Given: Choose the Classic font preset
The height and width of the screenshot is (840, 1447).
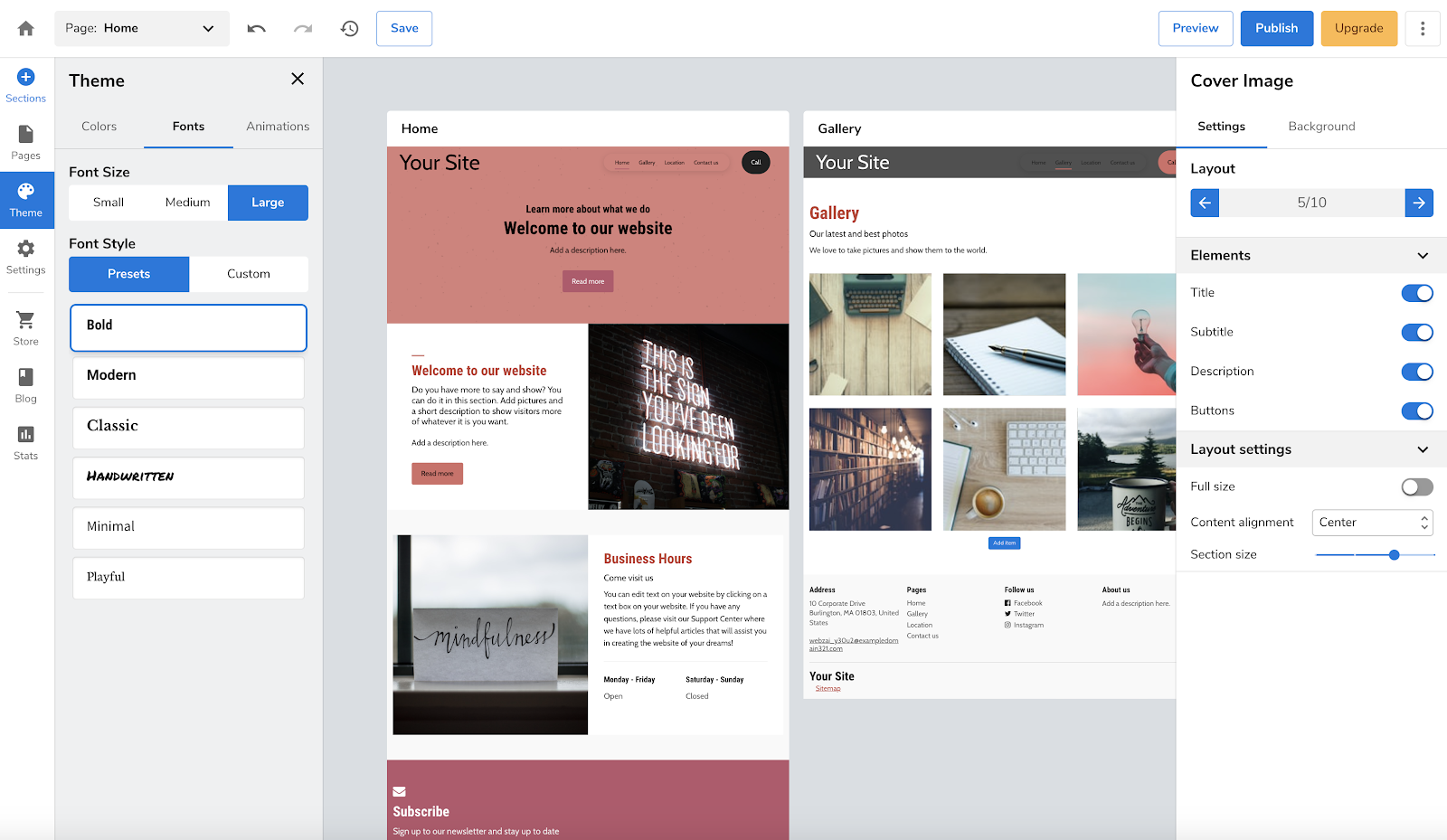Looking at the screenshot, I should pos(188,428).
